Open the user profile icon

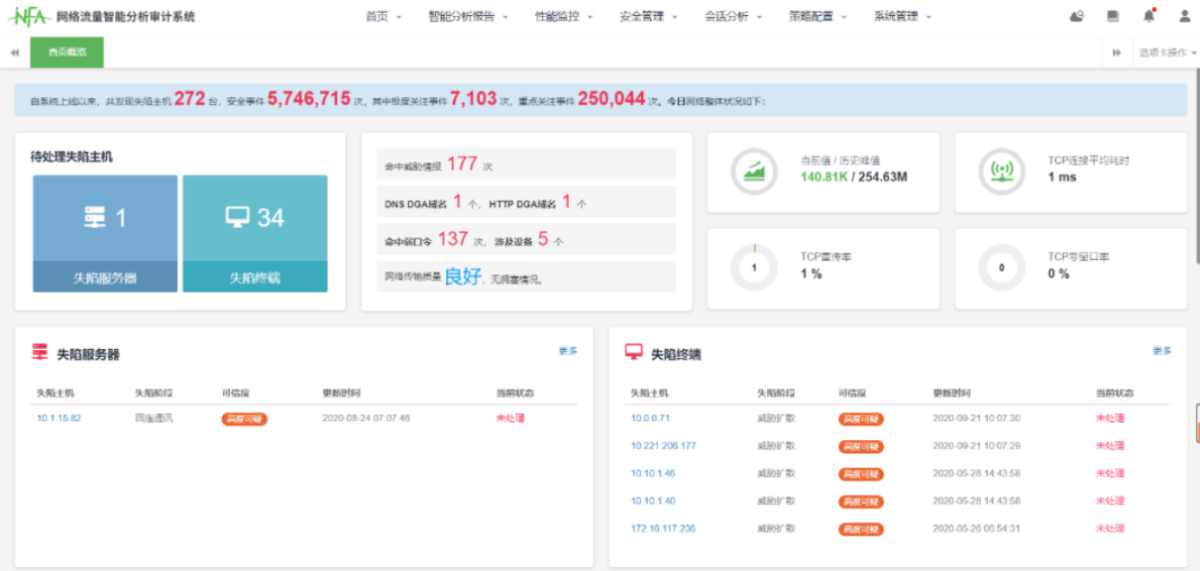pyautogui.click(x=1185, y=16)
